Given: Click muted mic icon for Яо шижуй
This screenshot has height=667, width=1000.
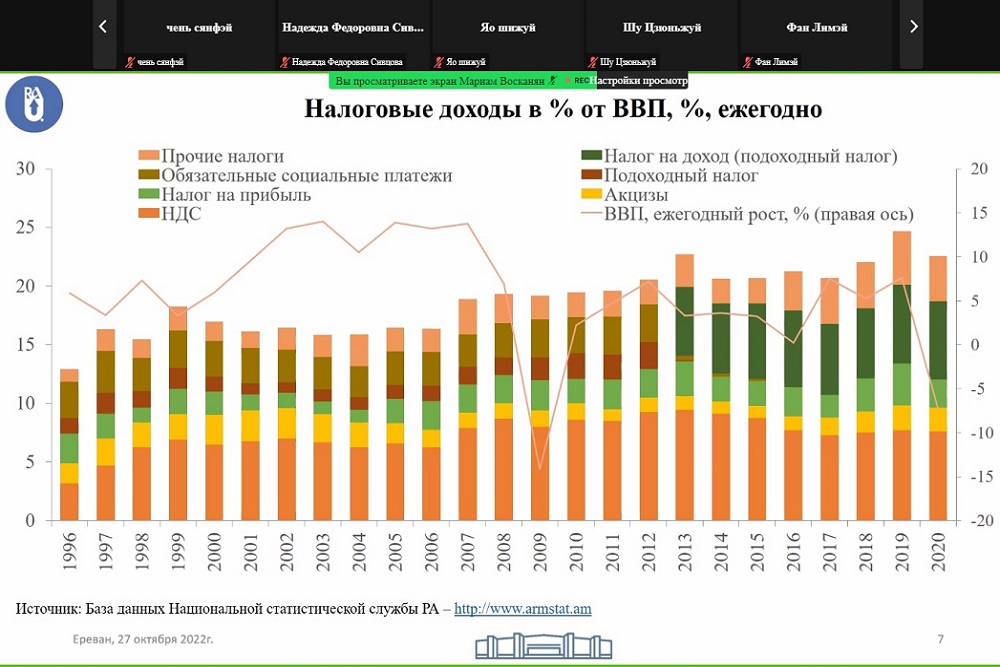Looking at the screenshot, I should [x=438, y=62].
